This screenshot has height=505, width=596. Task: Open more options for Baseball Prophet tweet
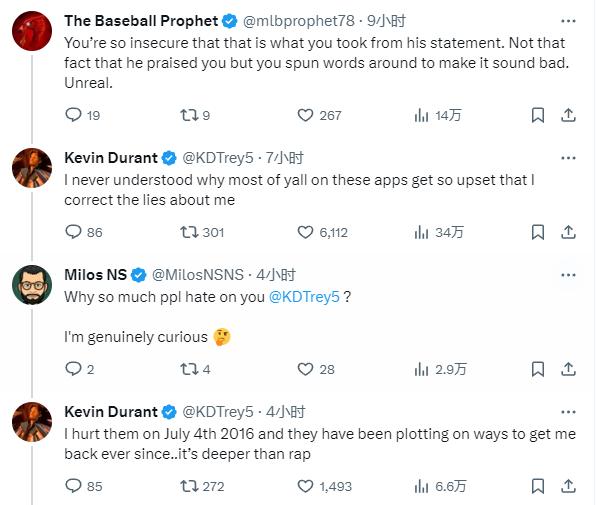coord(568,21)
